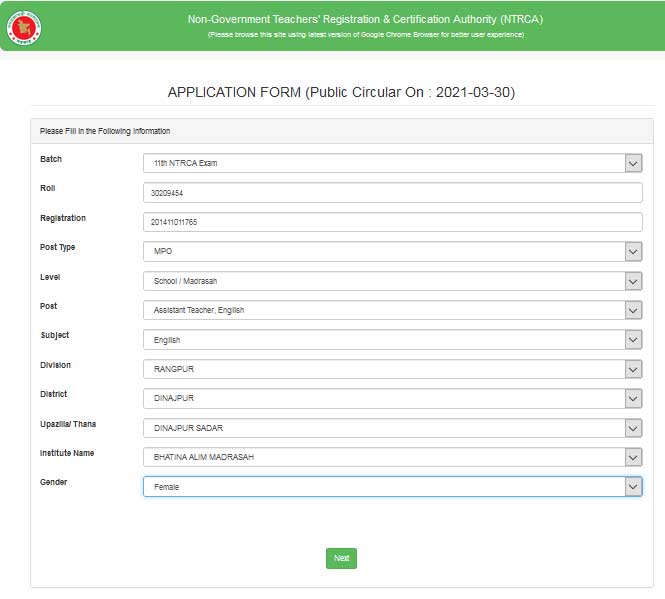
Task: Click the NTRCA header title text
Action: click(365, 20)
